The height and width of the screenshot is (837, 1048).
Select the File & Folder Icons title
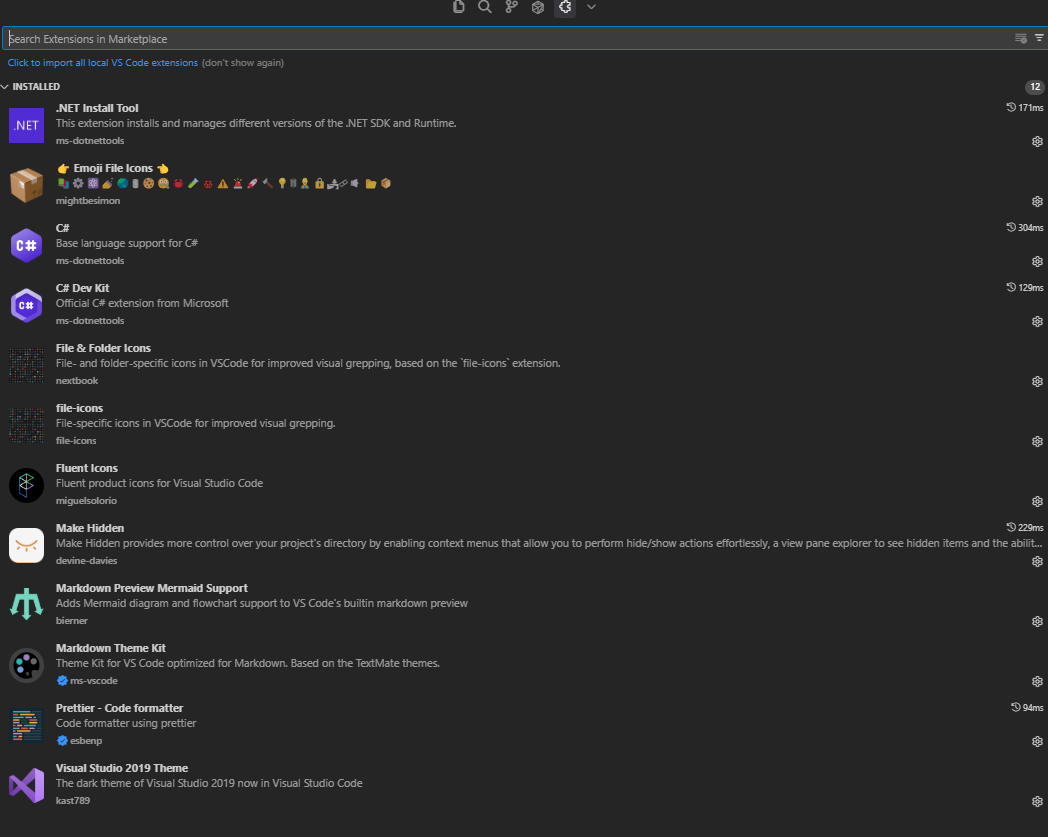pos(103,348)
